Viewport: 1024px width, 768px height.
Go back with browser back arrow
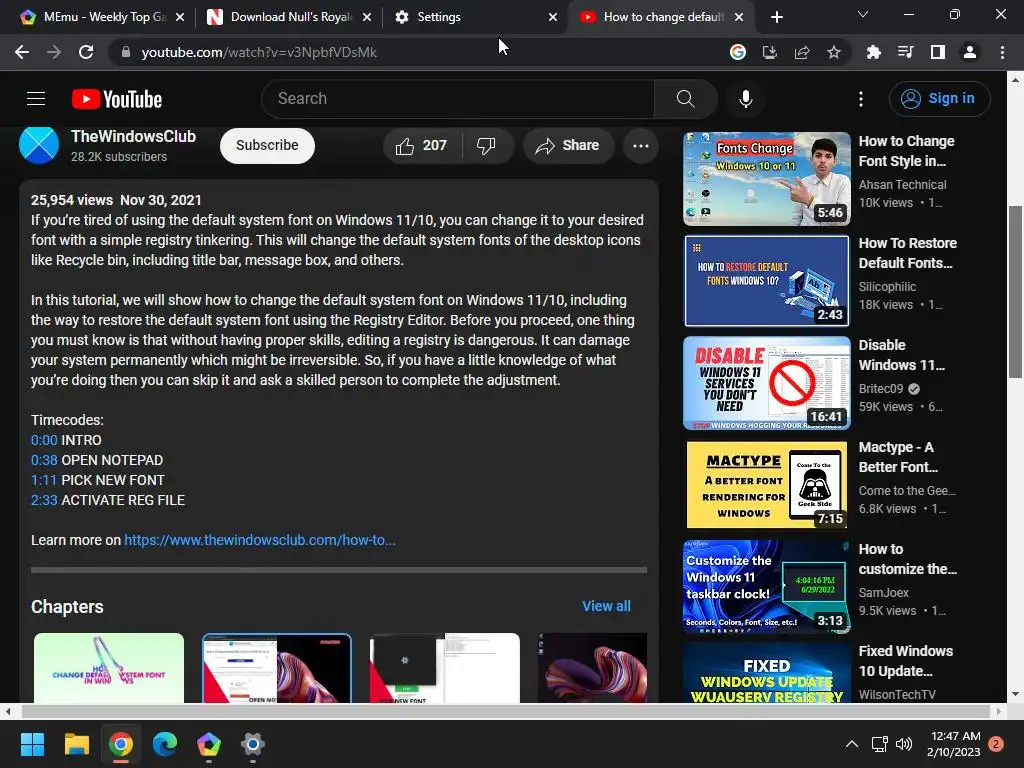[22, 52]
